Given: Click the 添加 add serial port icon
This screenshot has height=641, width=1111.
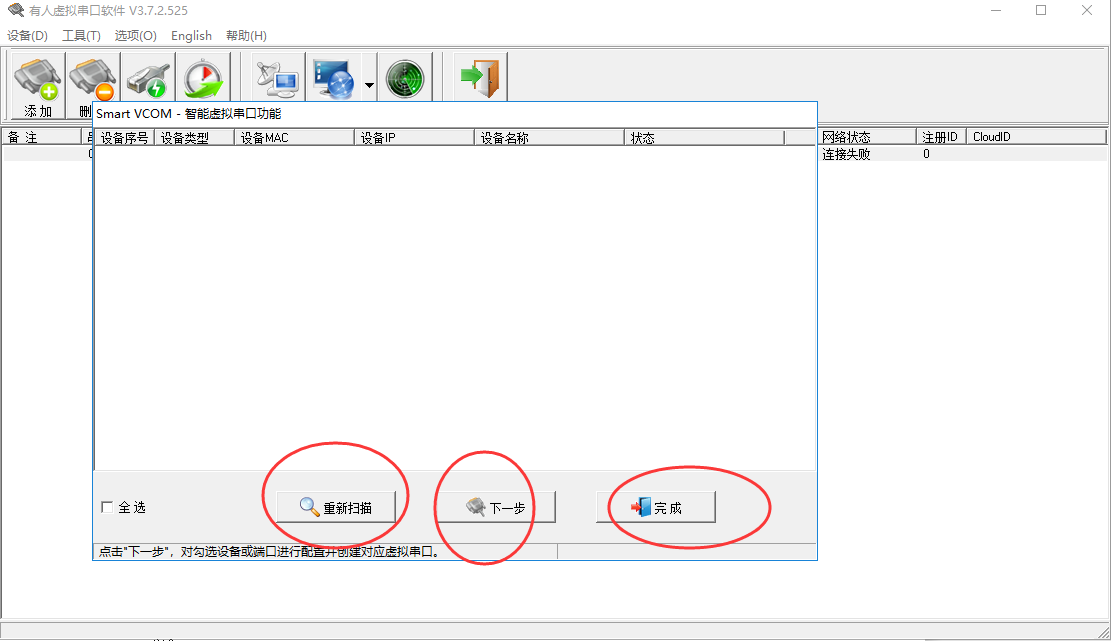Looking at the screenshot, I should click(x=38, y=78).
